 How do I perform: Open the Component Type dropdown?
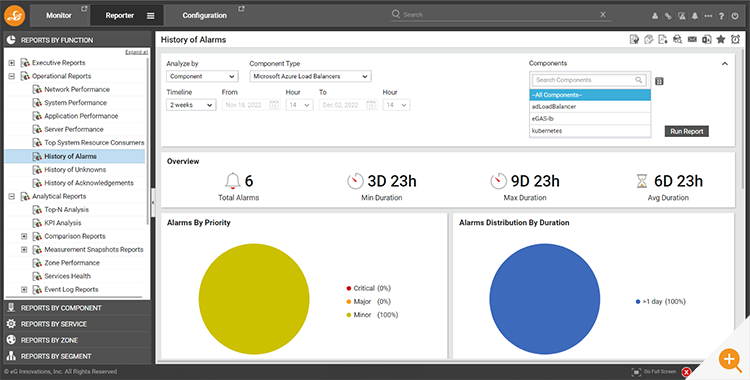(310, 77)
